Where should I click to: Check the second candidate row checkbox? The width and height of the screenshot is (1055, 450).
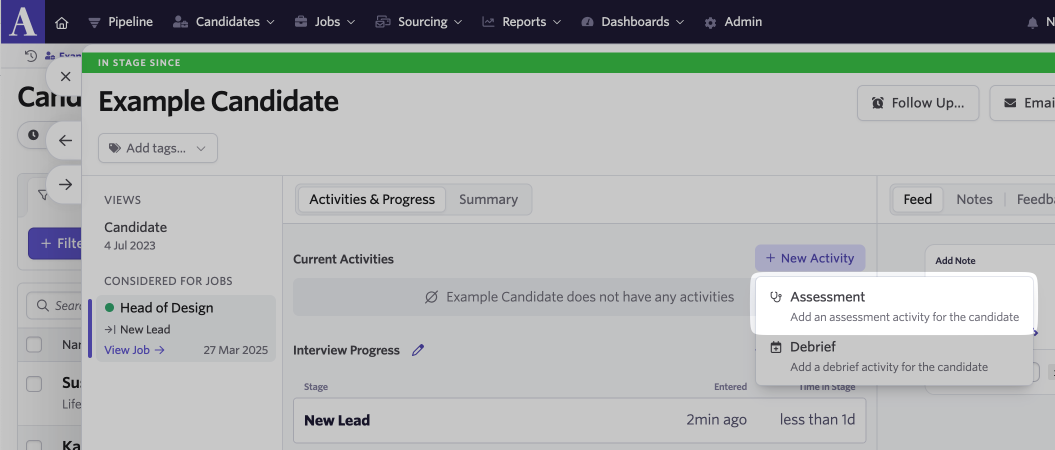[x=34, y=445]
